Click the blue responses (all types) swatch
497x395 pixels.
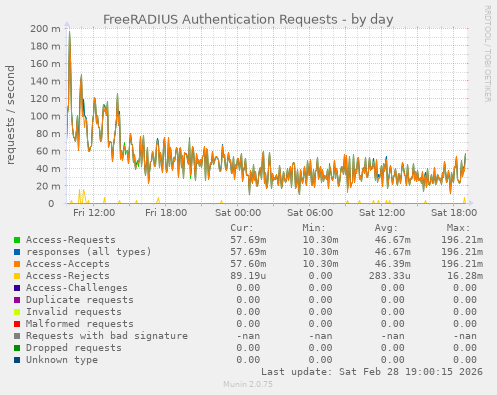[x=17, y=252]
